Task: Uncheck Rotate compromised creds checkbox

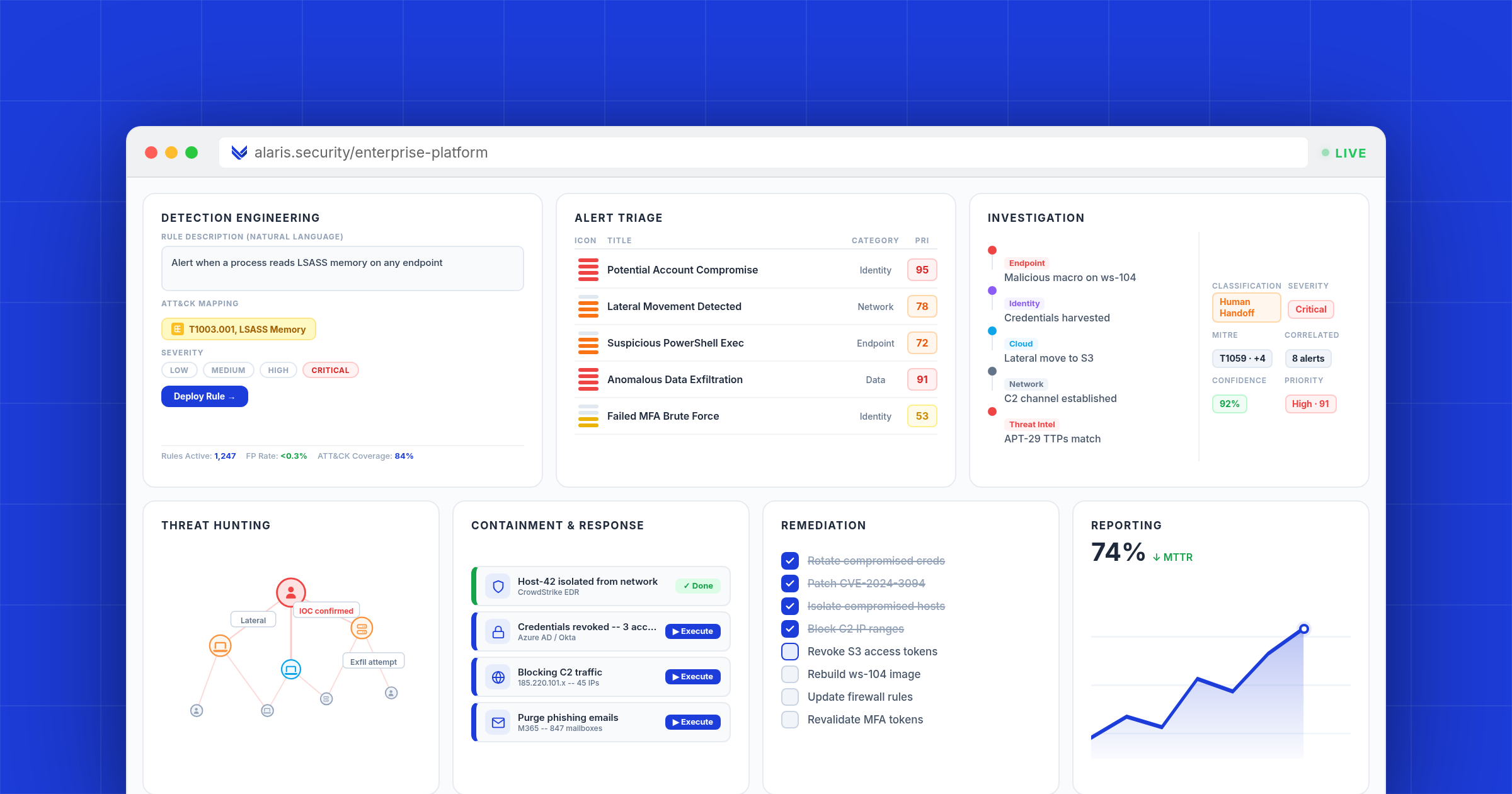Action: [x=790, y=560]
